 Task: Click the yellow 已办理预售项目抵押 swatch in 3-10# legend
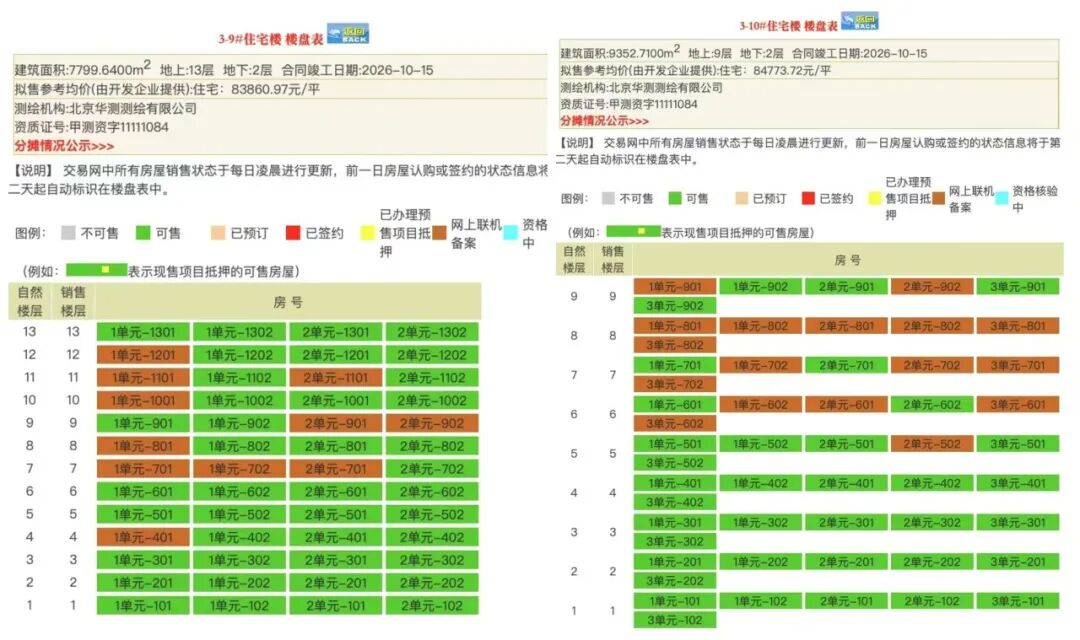pos(874,198)
